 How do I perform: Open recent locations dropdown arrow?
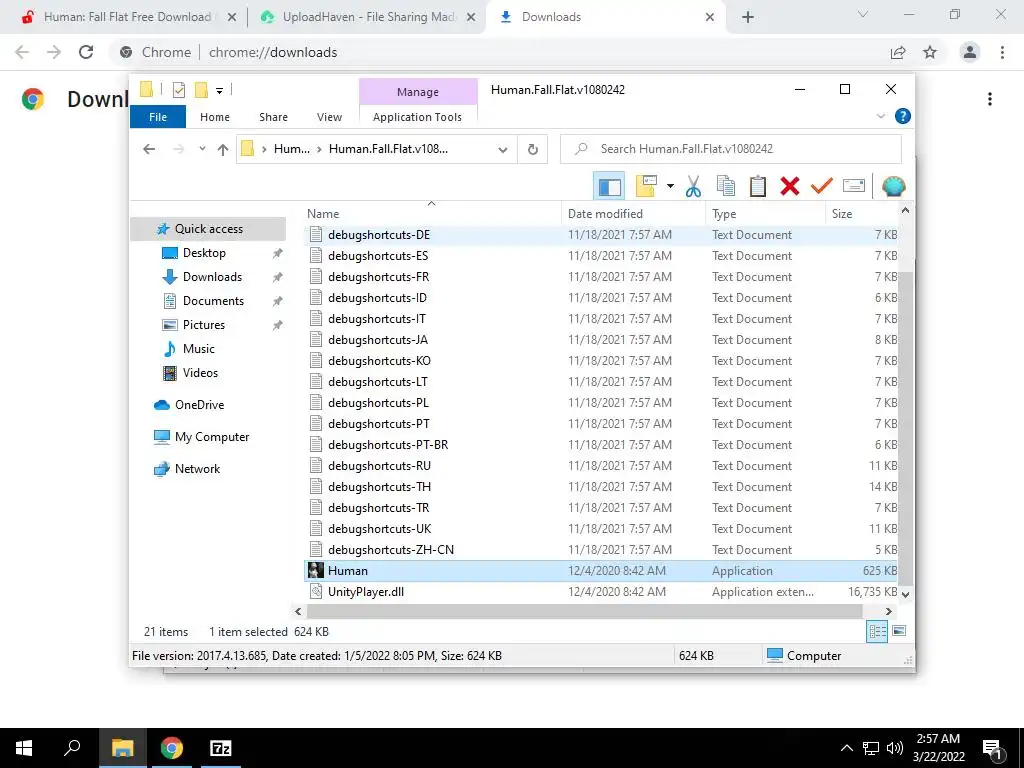[x=202, y=149]
